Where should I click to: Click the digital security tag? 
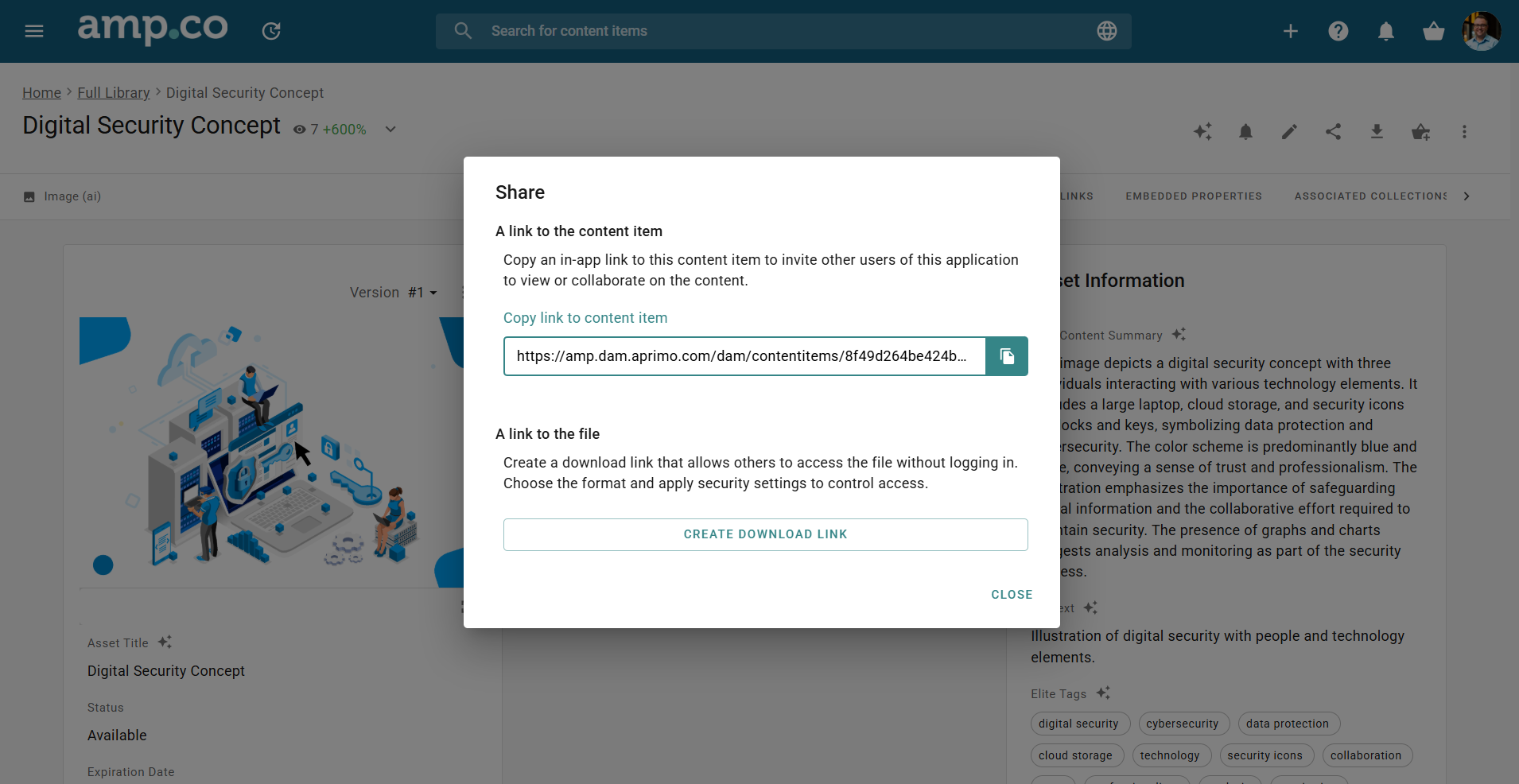coord(1080,724)
